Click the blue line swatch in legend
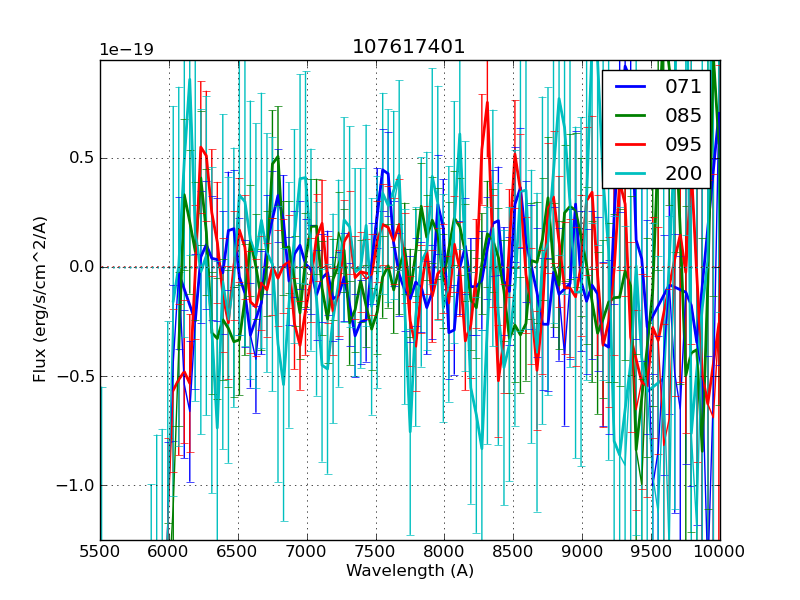800x600 pixels. coord(632,87)
